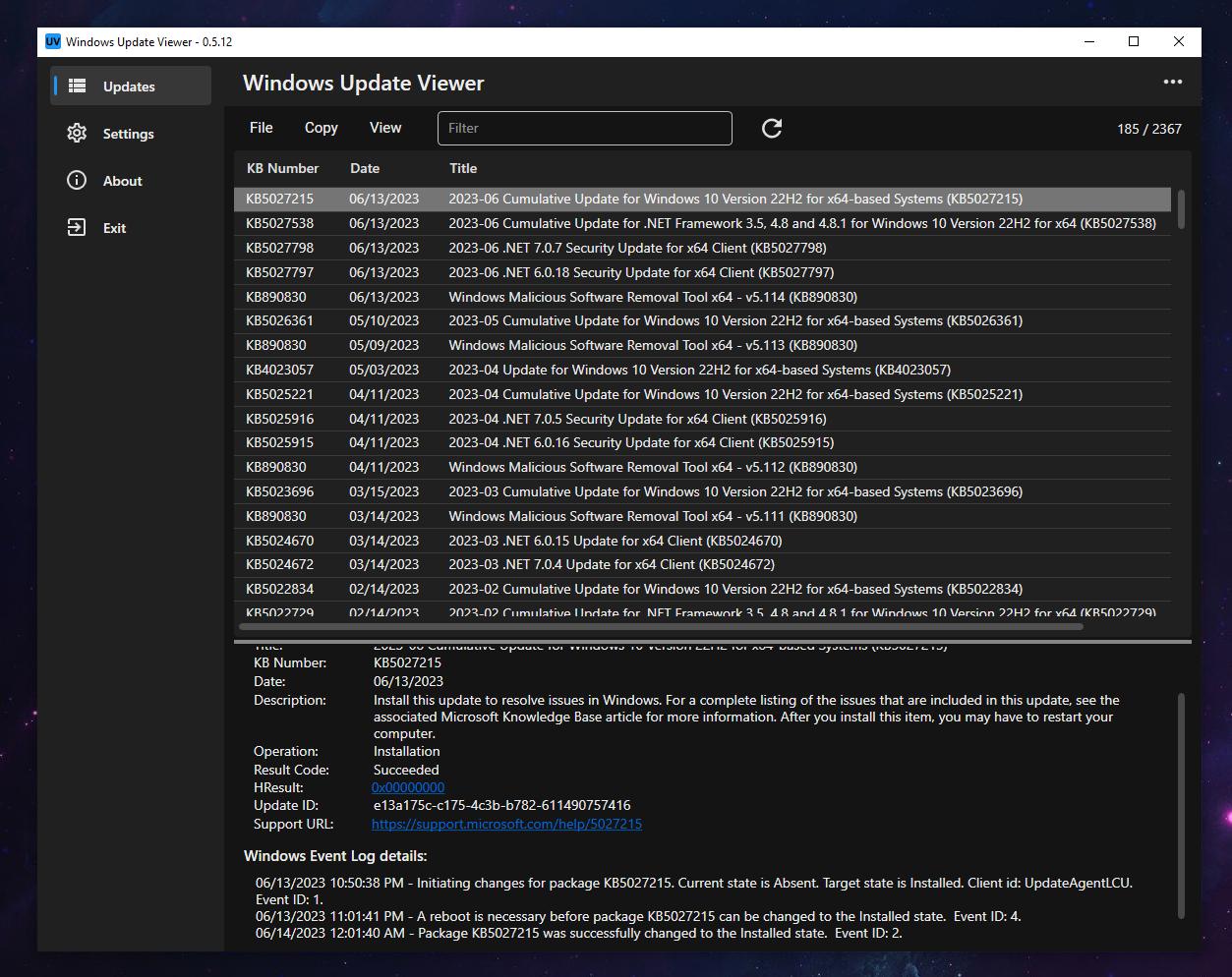Open the About info icon

77,181
